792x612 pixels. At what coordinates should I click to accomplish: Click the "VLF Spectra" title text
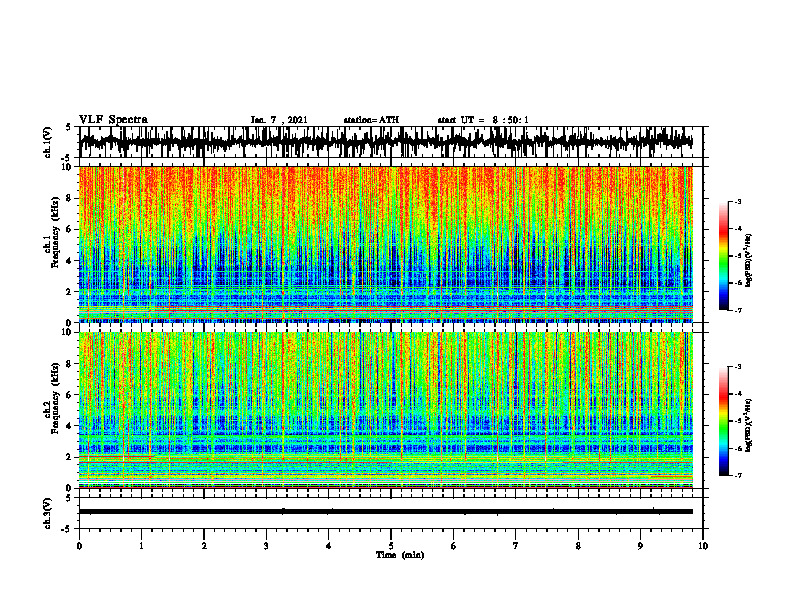coord(113,120)
